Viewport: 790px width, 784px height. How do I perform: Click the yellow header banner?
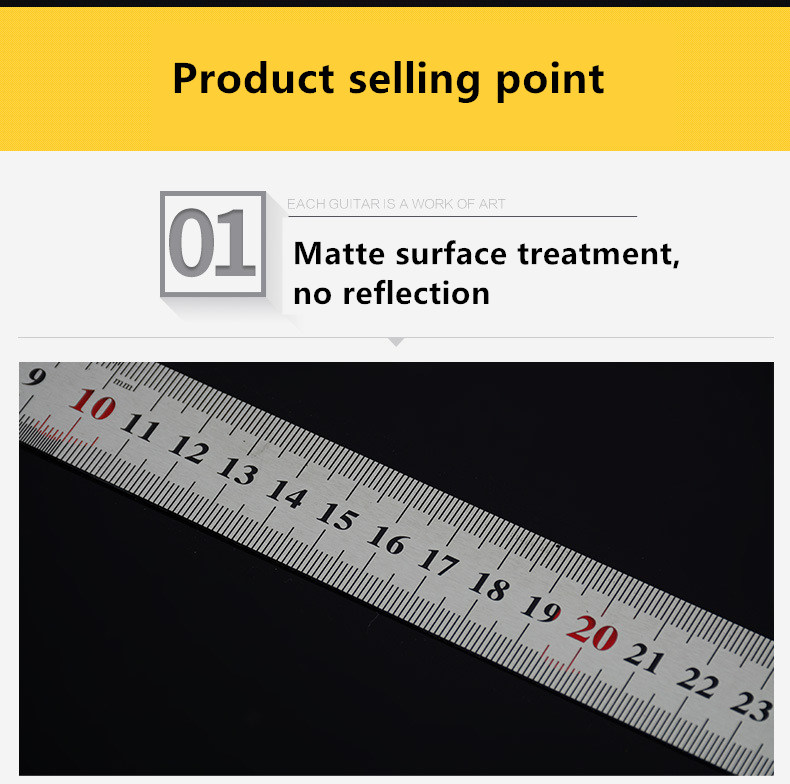(395, 79)
